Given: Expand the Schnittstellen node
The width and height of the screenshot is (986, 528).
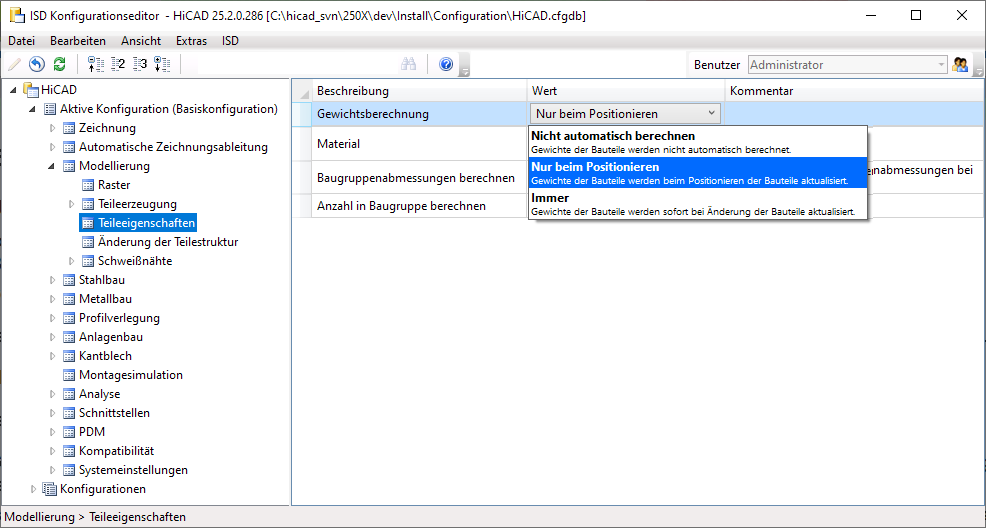Looking at the screenshot, I should tap(53, 413).
